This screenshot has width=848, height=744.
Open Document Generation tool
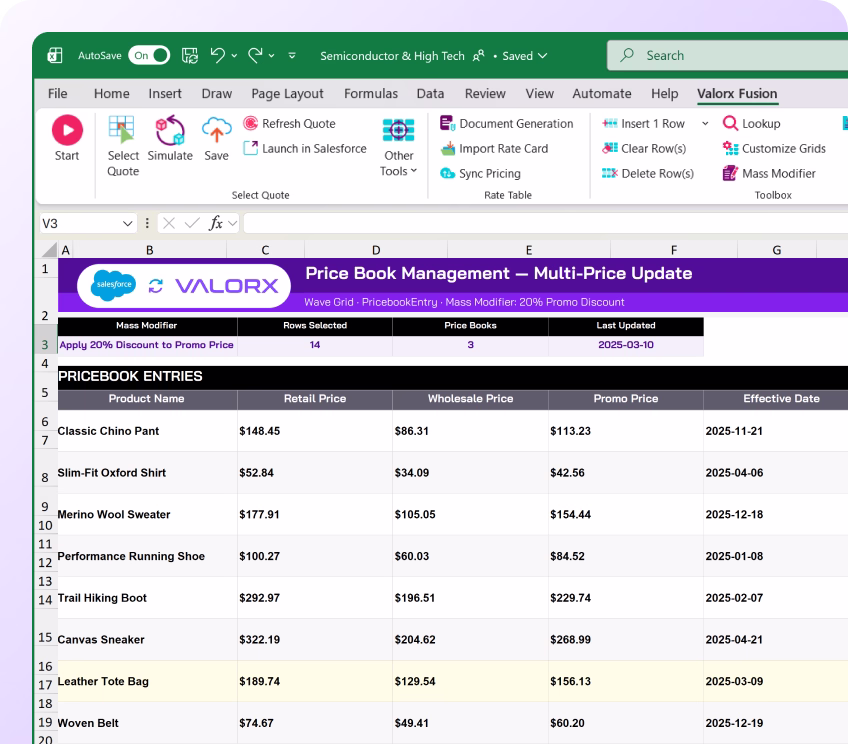click(x=507, y=124)
